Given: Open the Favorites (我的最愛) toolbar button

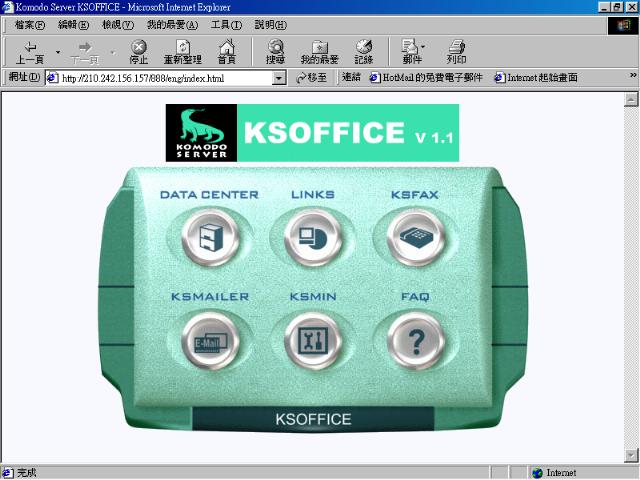Looking at the screenshot, I should 319,52.
